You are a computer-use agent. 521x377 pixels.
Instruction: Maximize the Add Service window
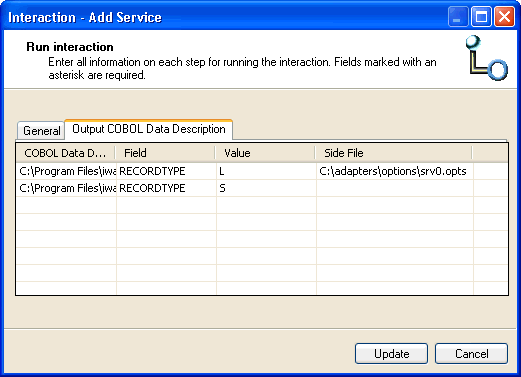click(481, 17)
